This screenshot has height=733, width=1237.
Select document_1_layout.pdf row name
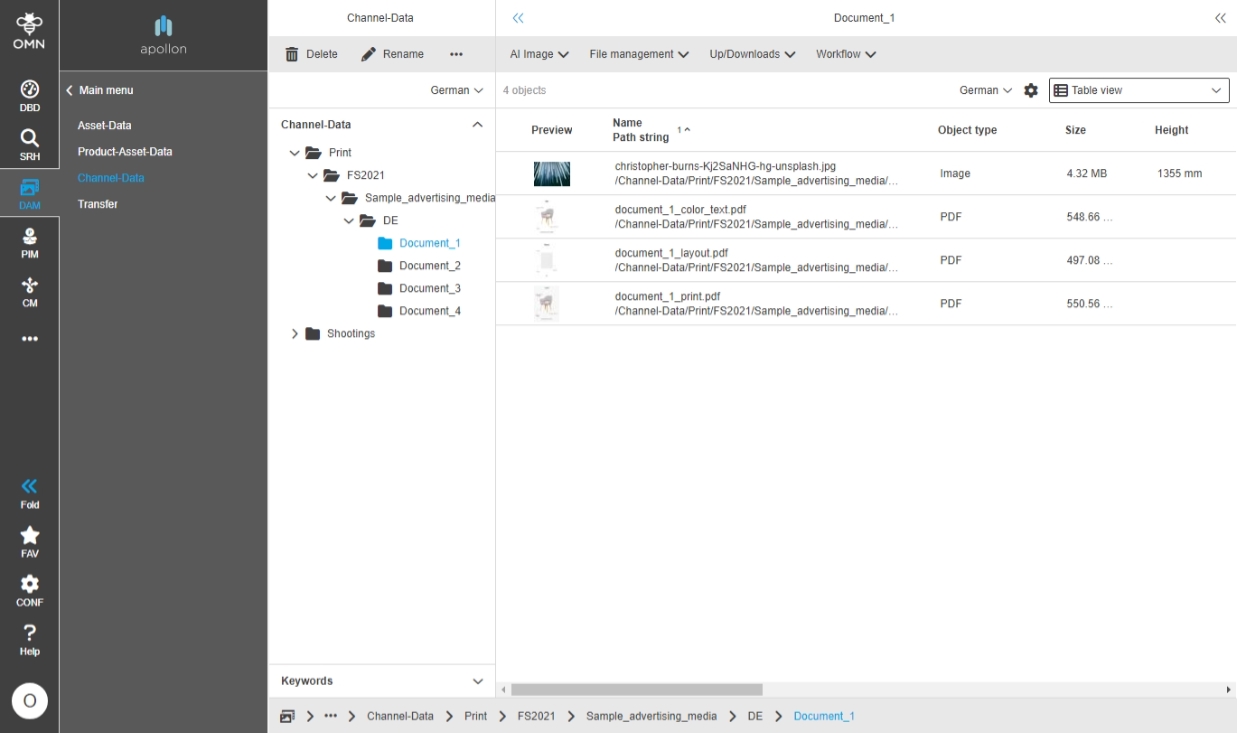pos(671,253)
